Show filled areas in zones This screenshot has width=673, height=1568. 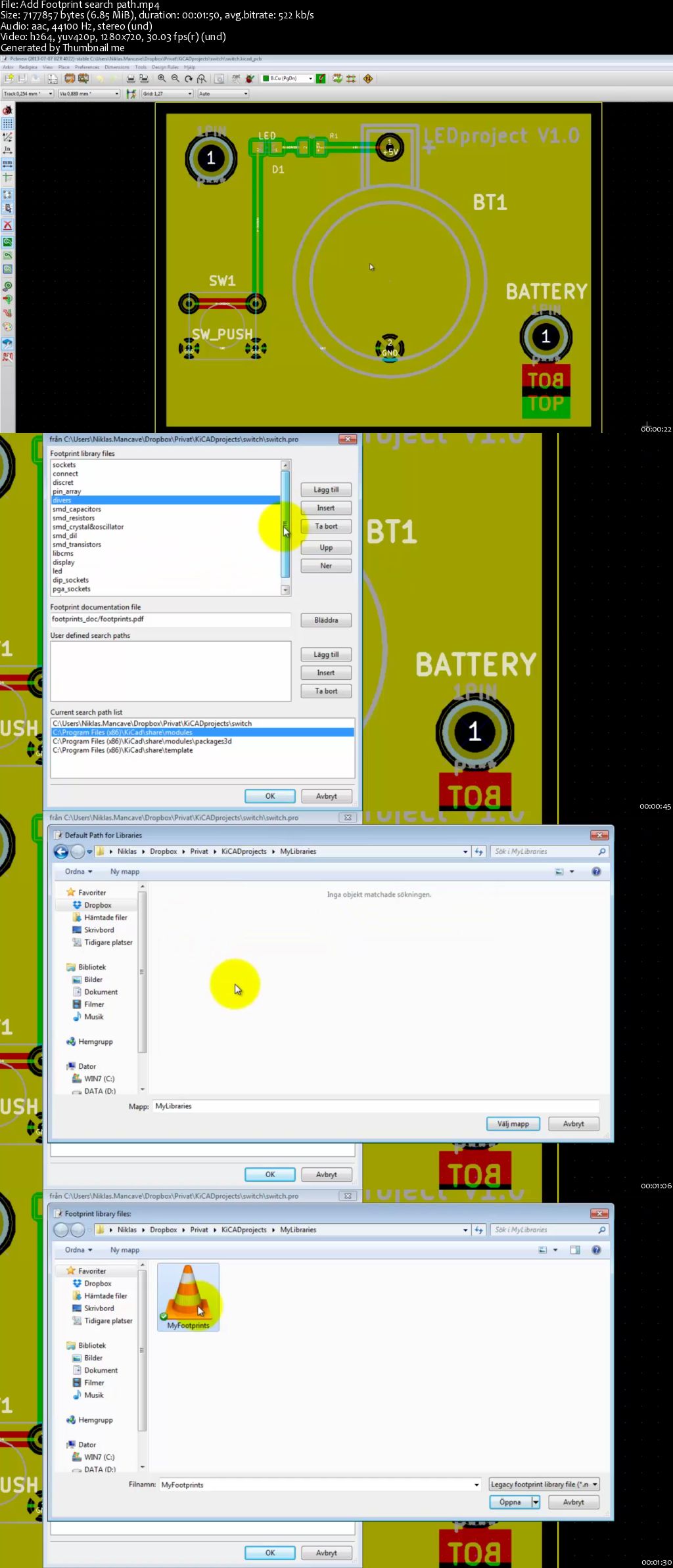pyautogui.click(x=7, y=242)
